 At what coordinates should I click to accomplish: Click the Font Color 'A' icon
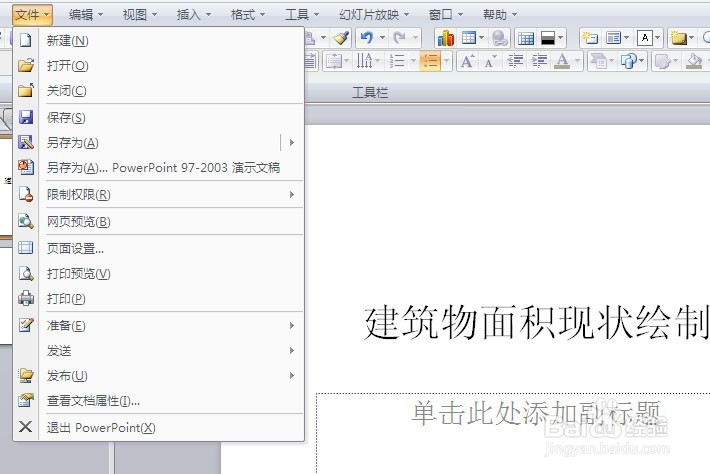click(562, 61)
